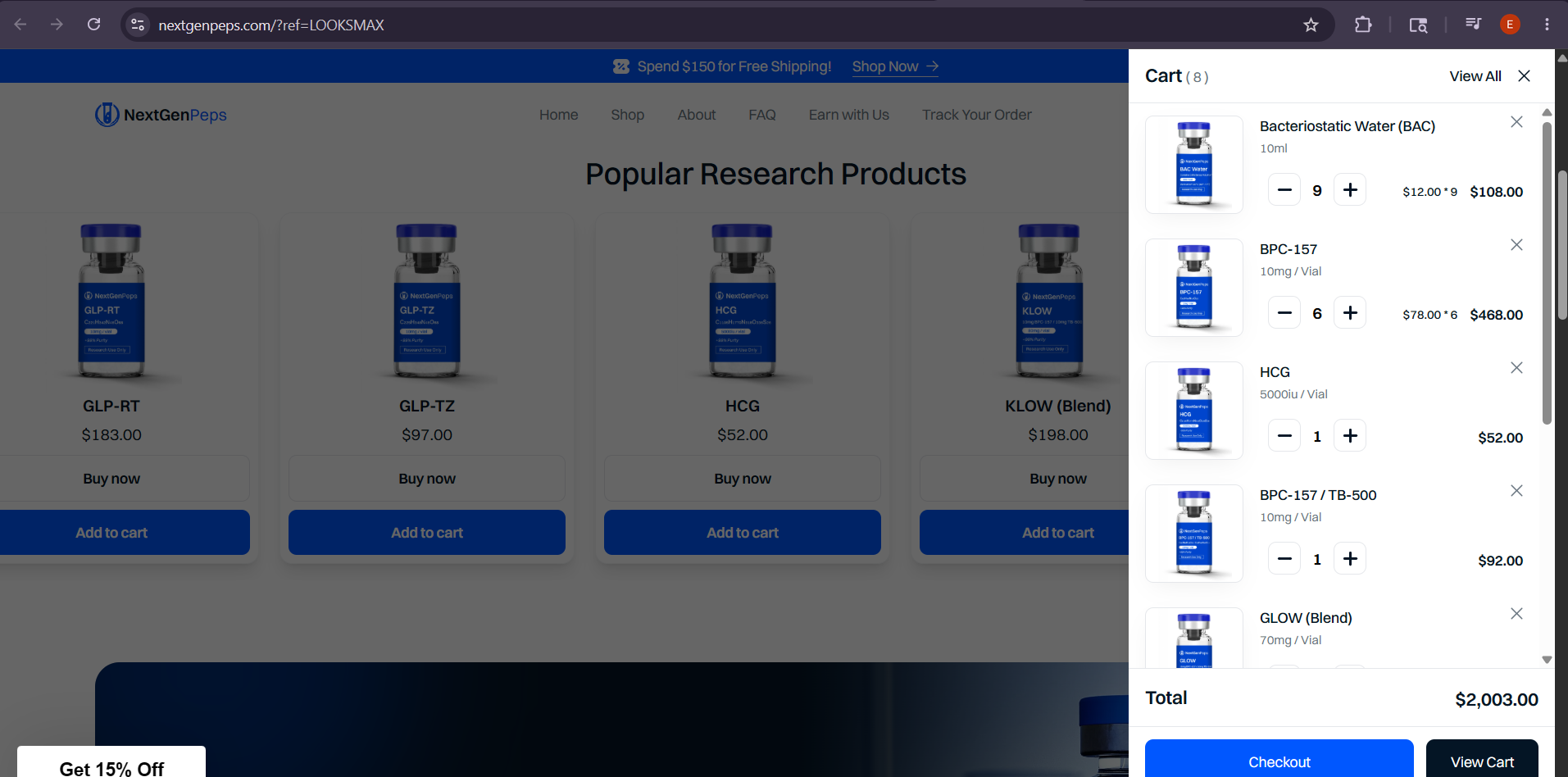This screenshot has width=1568, height=777.
Task: Remove GLOW (Blend) from cart
Action: (x=1516, y=614)
